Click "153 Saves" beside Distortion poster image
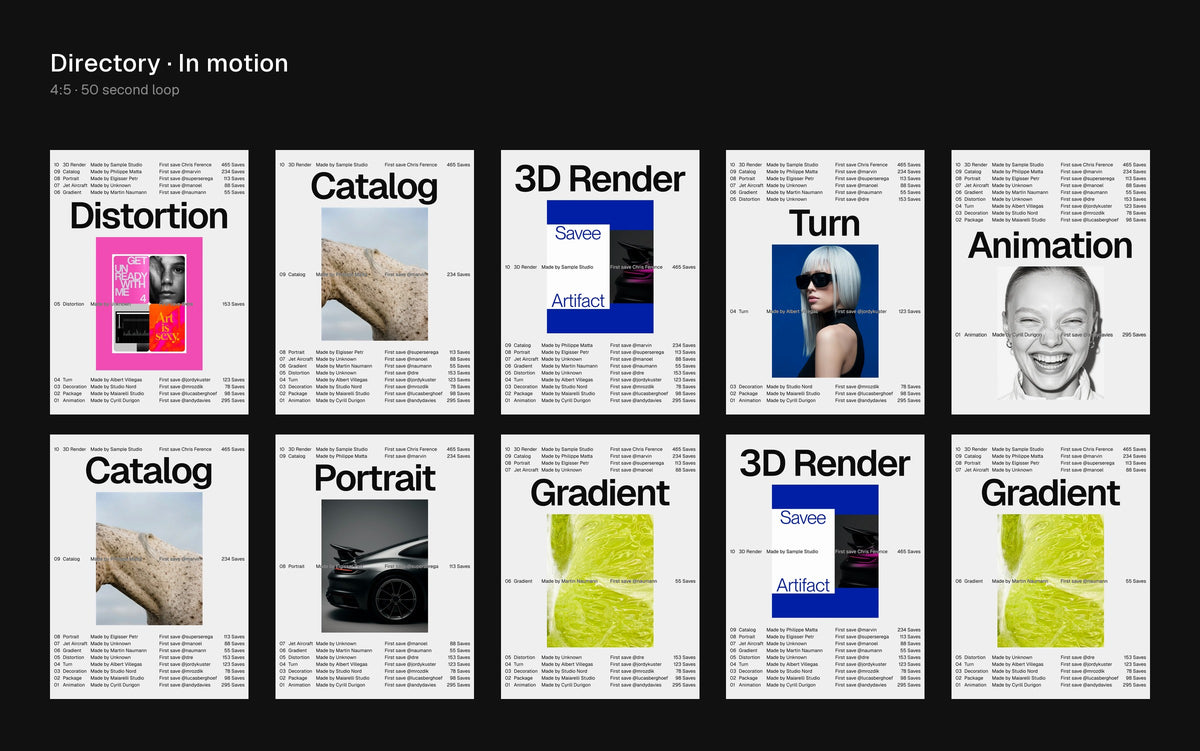The image size is (1200, 751). click(233, 304)
